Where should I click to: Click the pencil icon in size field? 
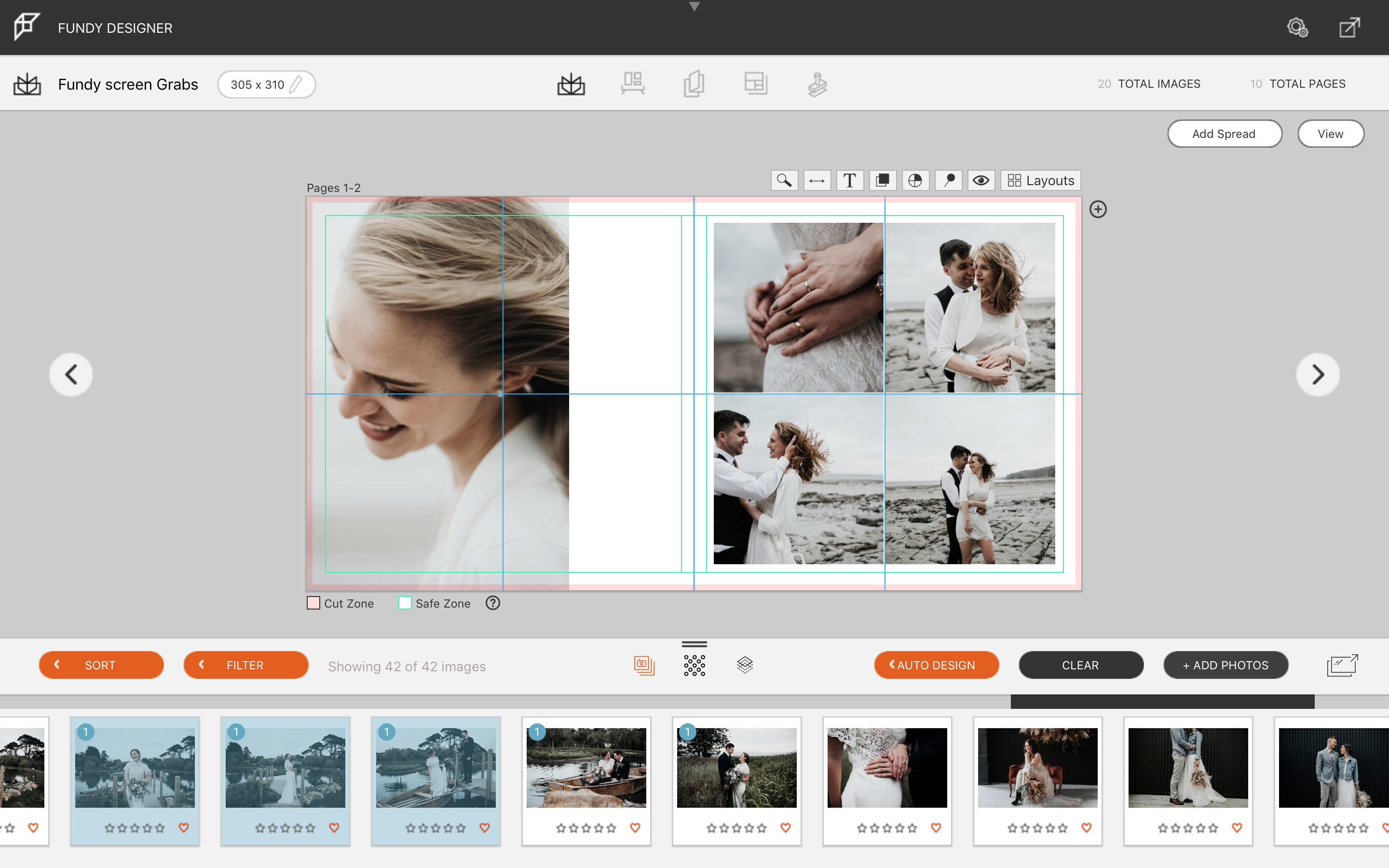[x=296, y=84]
